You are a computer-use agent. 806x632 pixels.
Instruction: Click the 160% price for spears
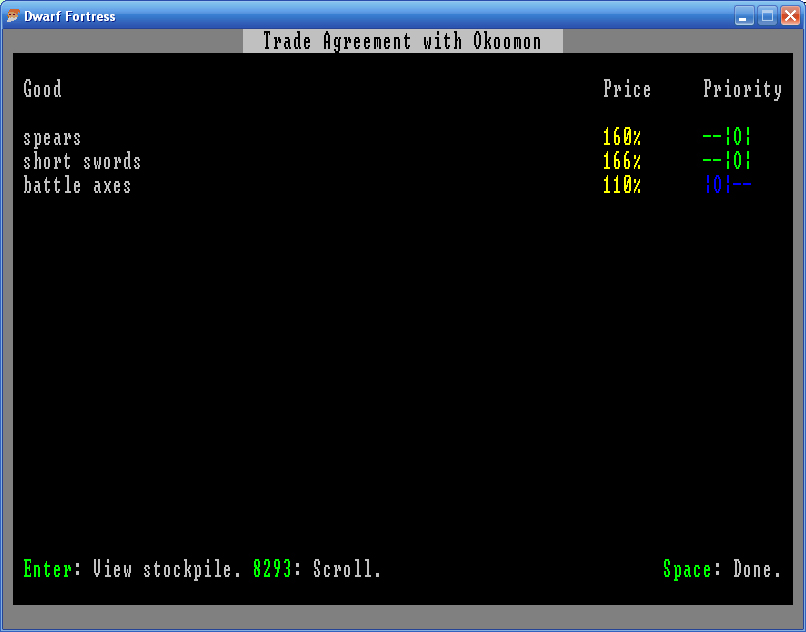tap(622, 137)
